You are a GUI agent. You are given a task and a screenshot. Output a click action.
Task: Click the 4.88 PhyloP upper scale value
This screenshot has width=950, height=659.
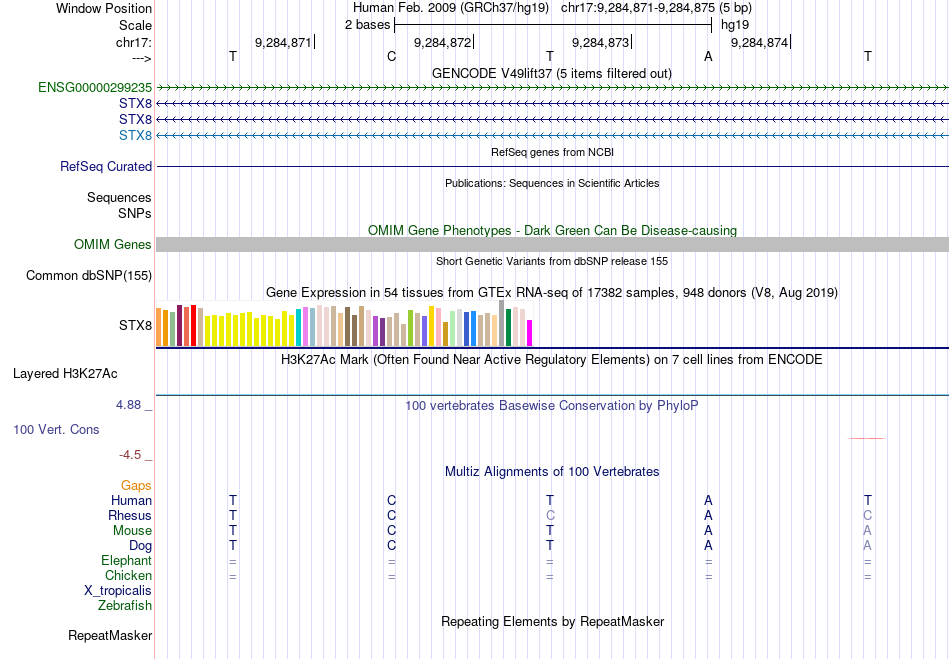click(x=128, y=405)
